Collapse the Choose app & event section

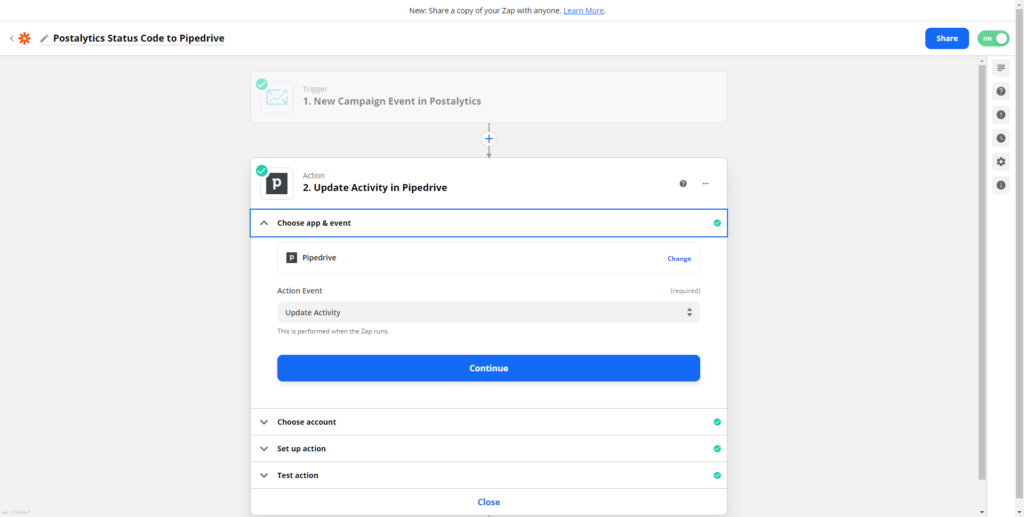click(488, 223)
